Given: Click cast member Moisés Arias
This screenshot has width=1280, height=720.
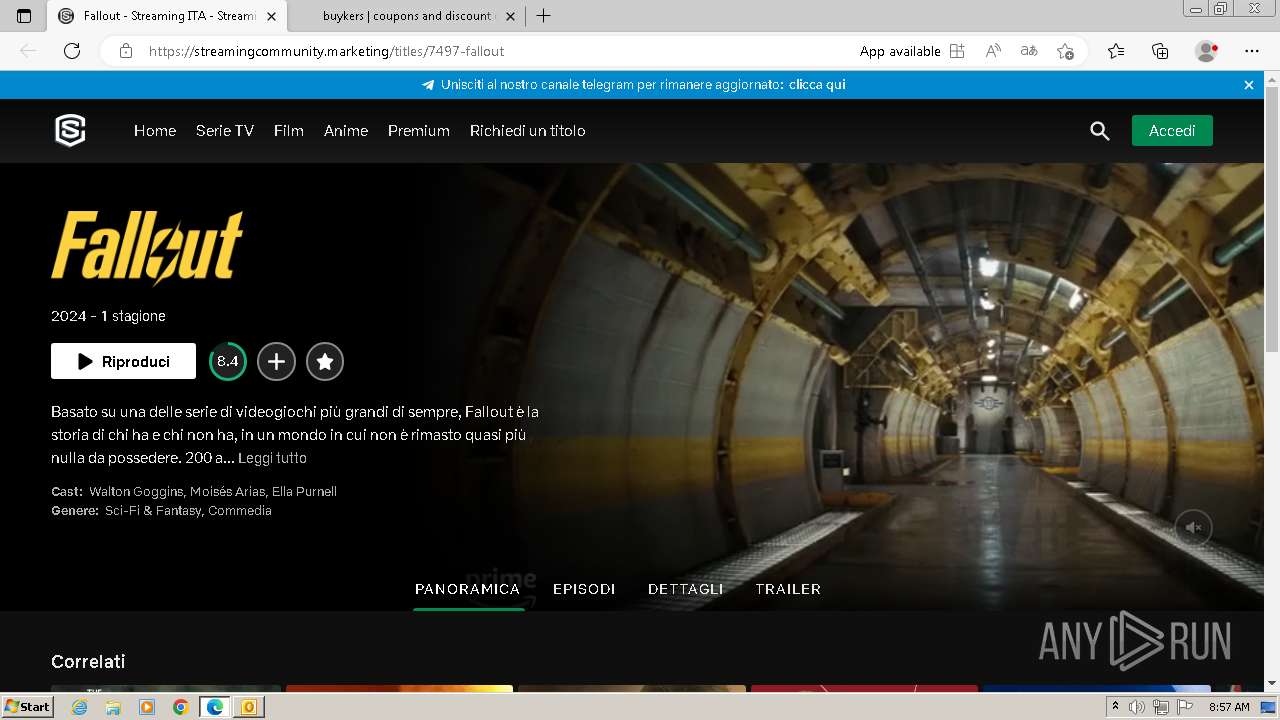Looking at the screenshot, I should 227,492.
